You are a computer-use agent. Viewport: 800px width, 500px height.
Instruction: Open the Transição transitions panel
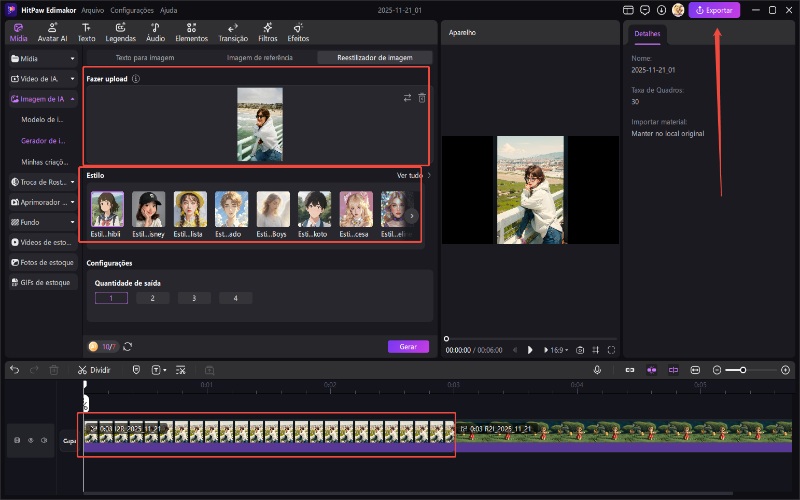coord(233,32)
